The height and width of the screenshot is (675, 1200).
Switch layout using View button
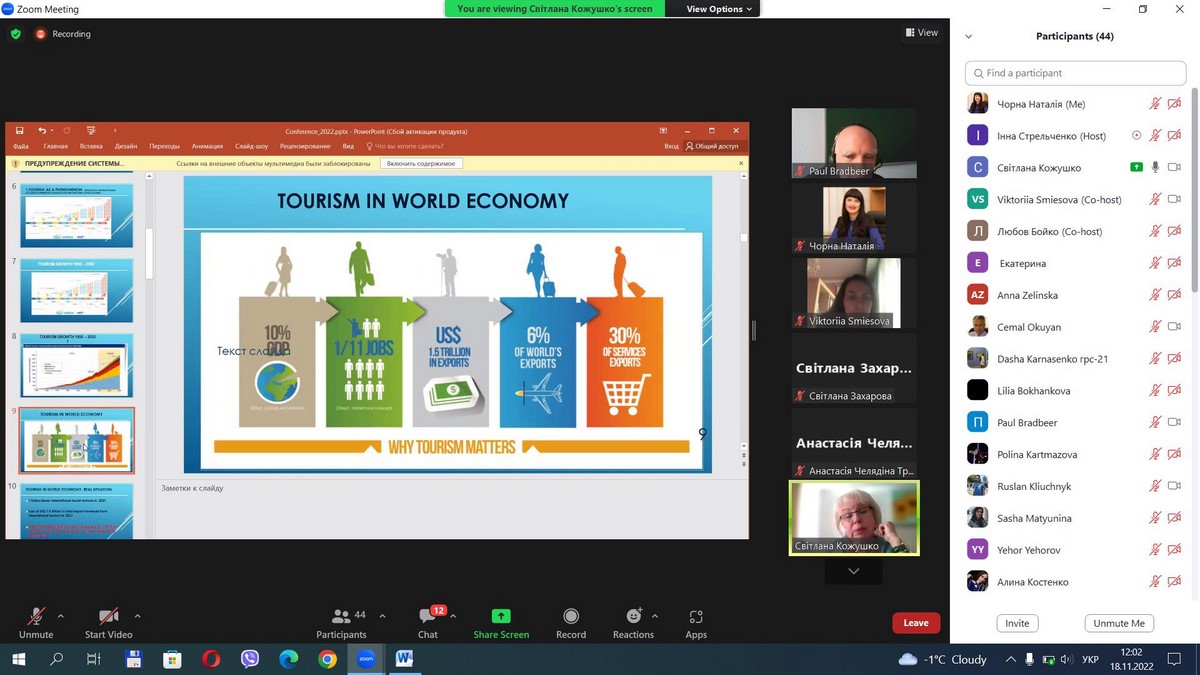(922, 33)
